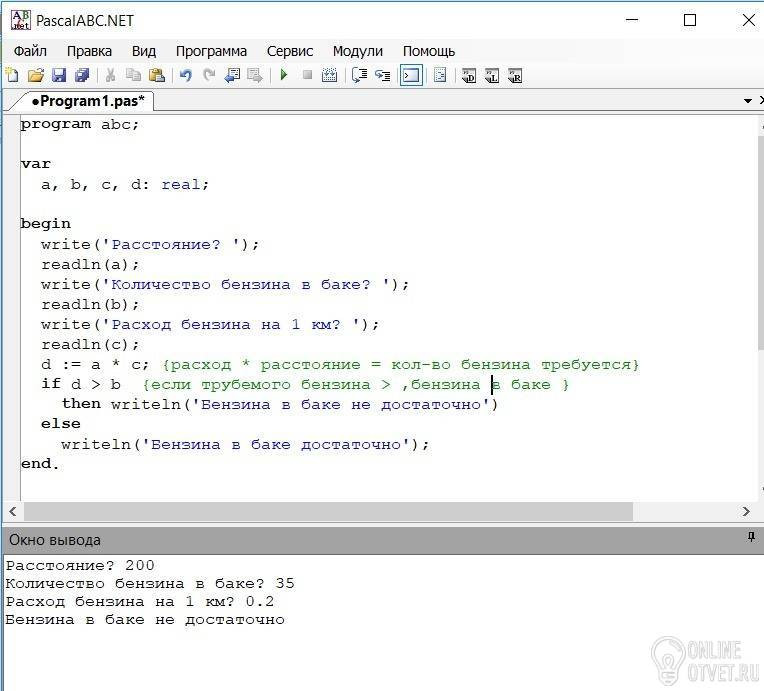Toggle the output window panel button

pyautogui.click(x=411, y=76)
